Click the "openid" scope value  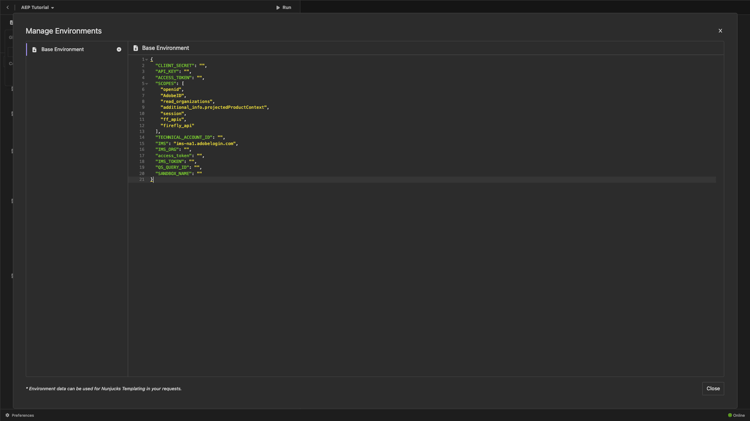pyautogui.click(x=171, y=89)
